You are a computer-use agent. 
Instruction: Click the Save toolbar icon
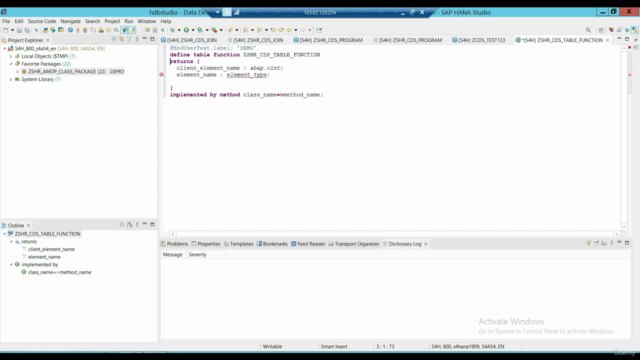click(19, 30)
